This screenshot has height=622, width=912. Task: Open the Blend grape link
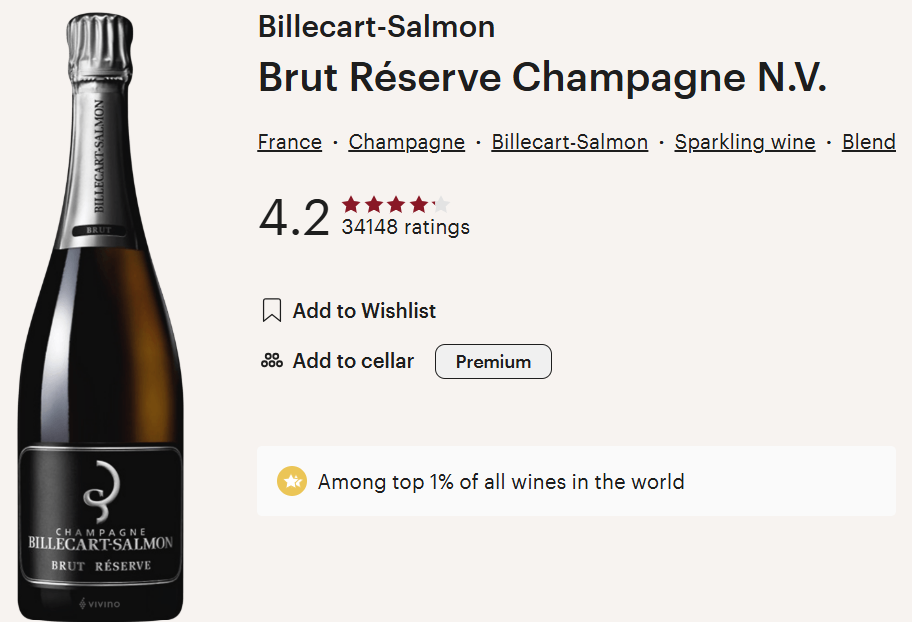869,142
